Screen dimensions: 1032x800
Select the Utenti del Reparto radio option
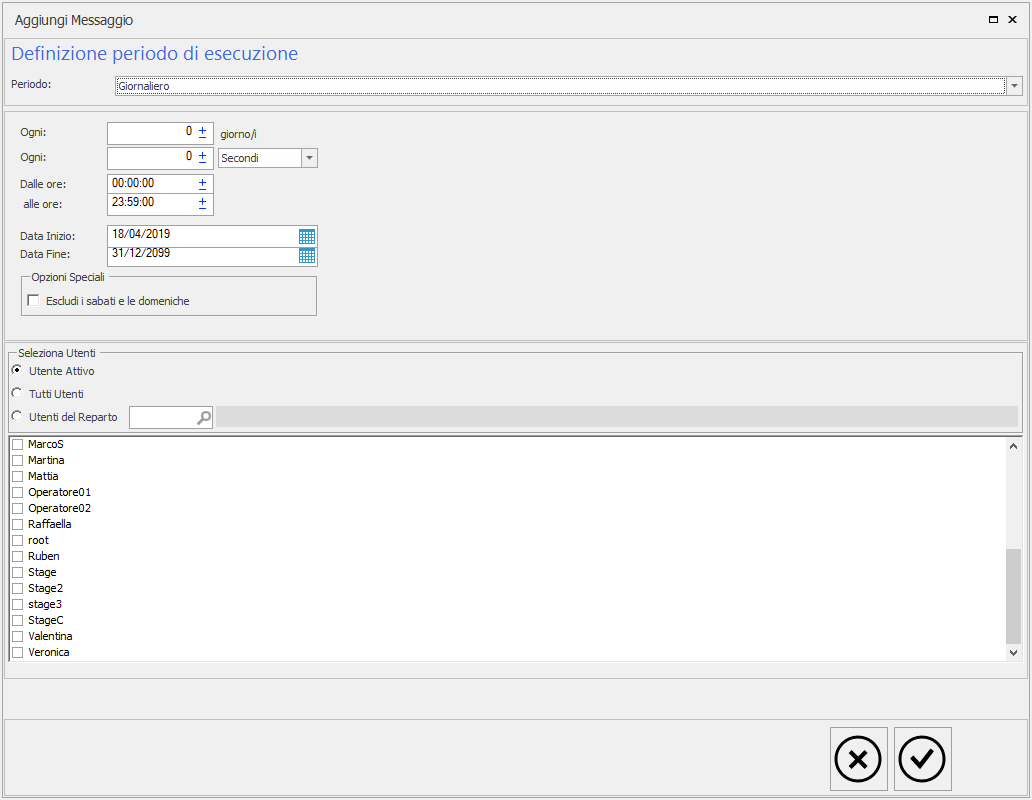click(17, 416)
